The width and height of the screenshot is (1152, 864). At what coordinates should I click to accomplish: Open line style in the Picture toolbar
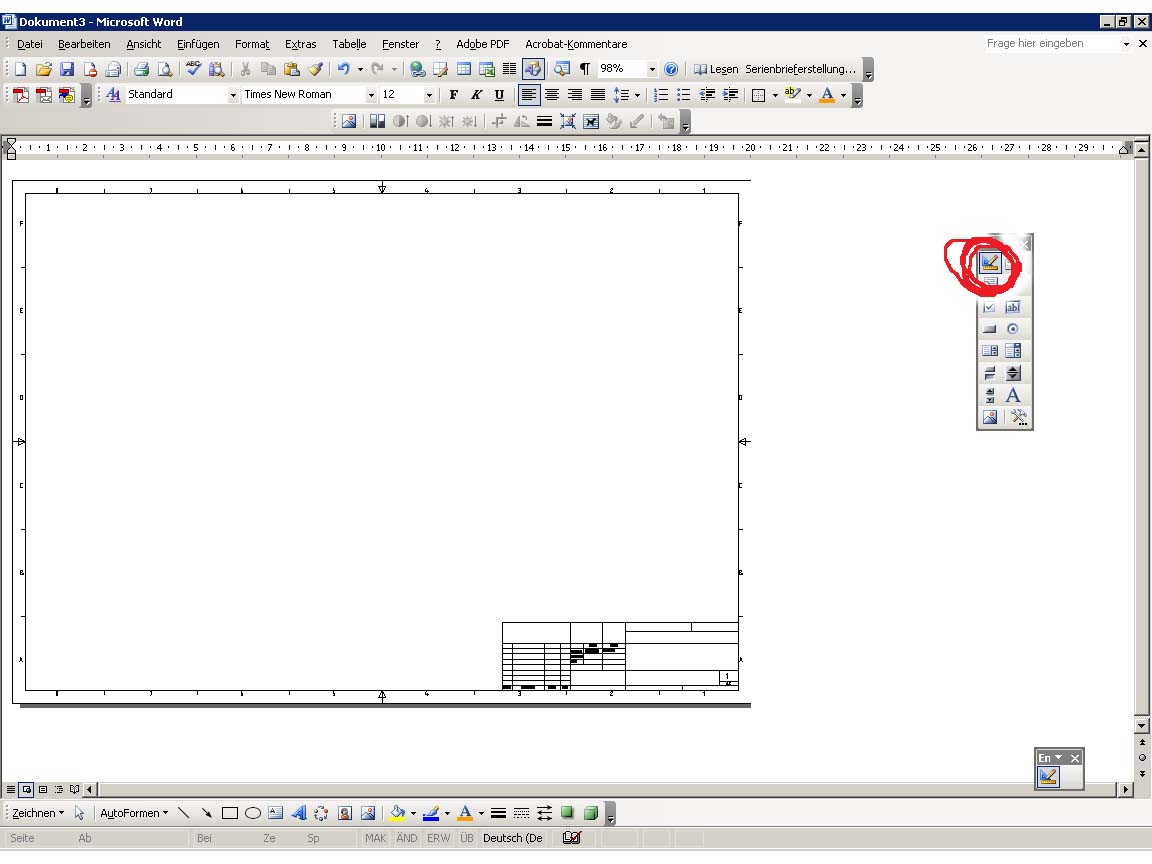pos(544,121)
